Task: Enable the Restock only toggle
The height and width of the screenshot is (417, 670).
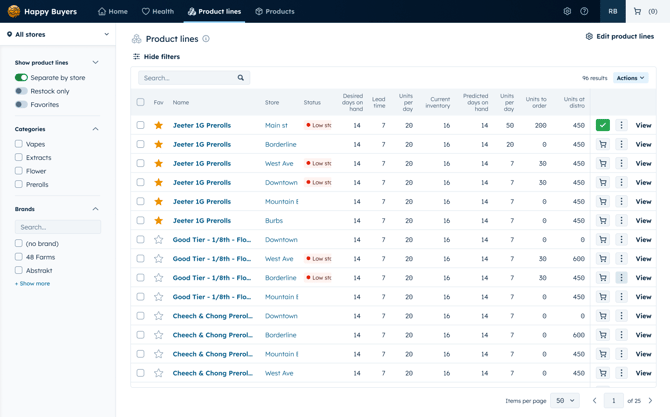Action: pos(21,91)
